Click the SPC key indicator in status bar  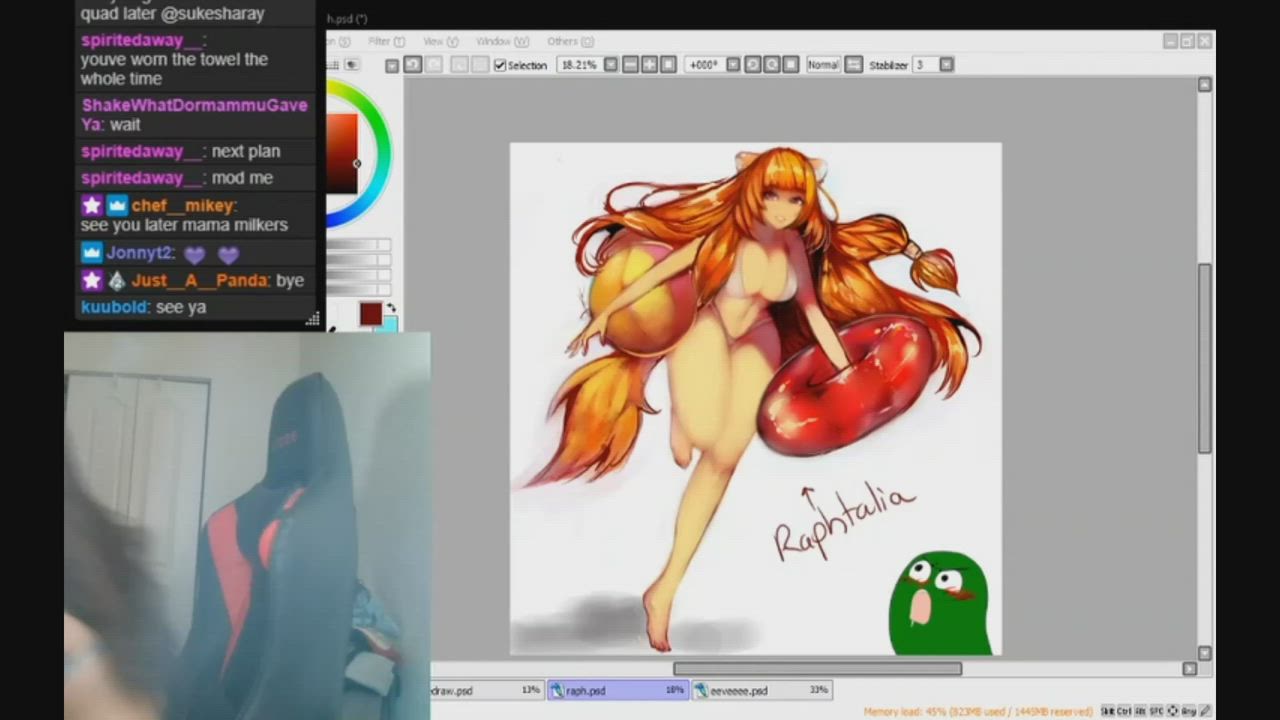tap(1157, 711)
